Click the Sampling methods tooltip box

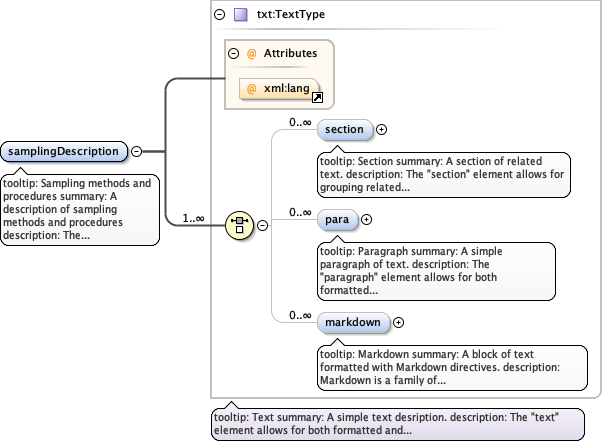point(80,210)
